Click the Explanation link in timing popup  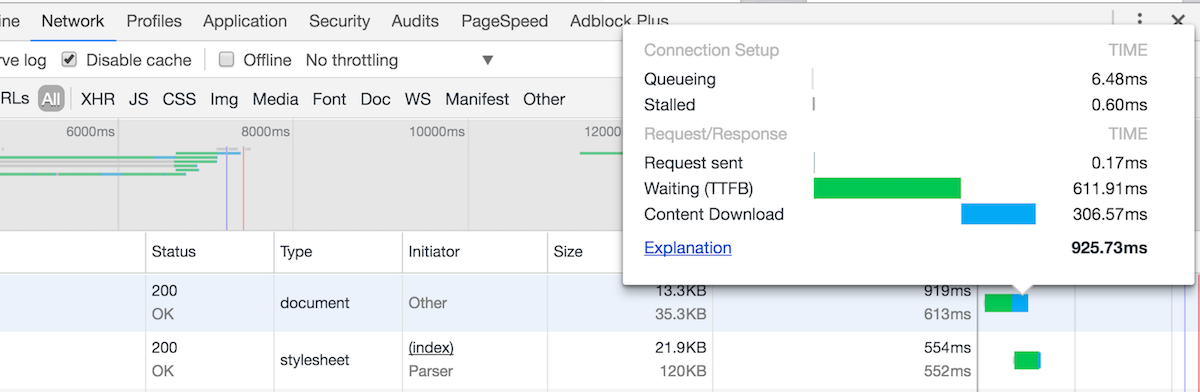(x=688, y=248)
